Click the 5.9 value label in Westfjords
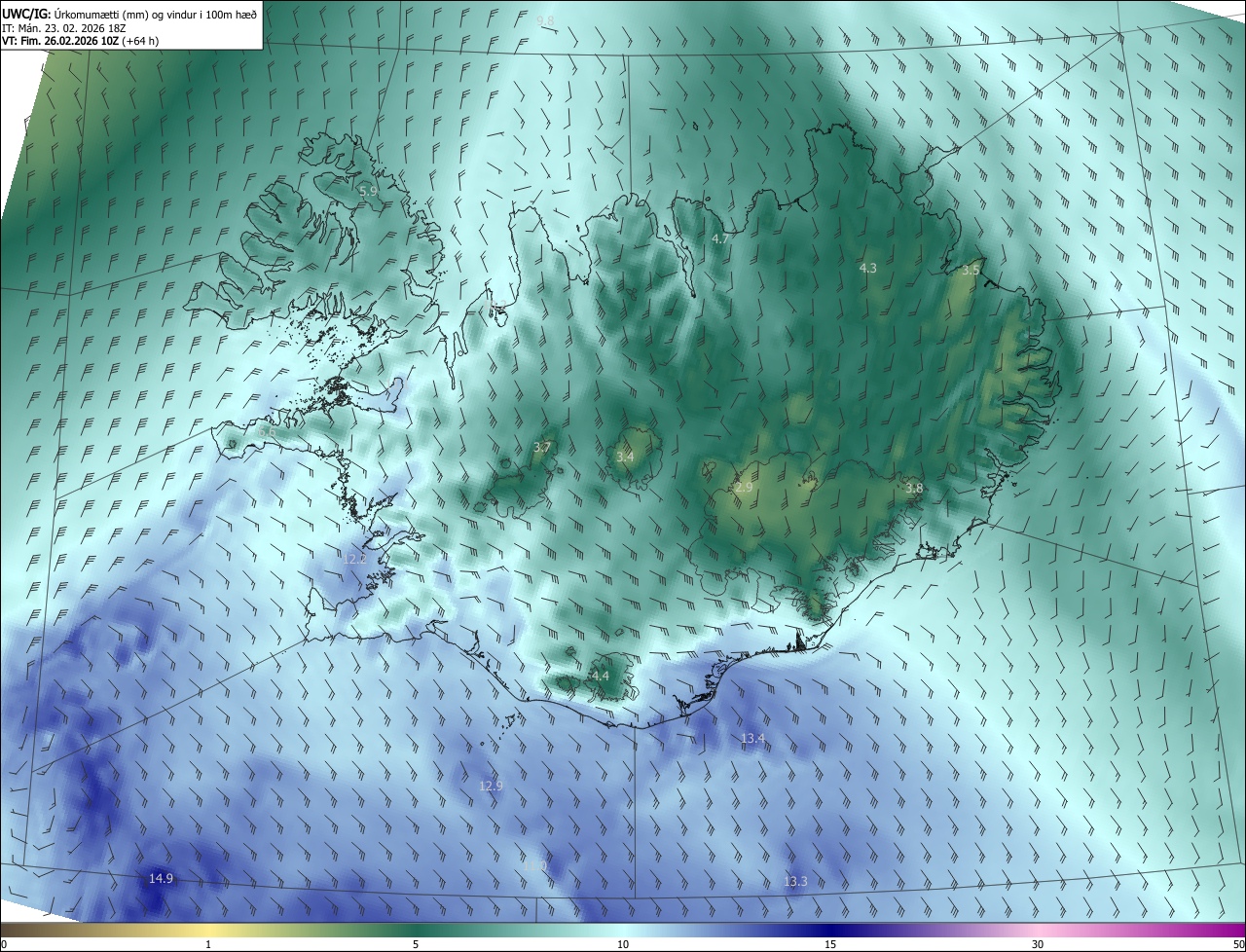Image resolution: width=1246 pixels, height=952 pixels. pos(368,192)
